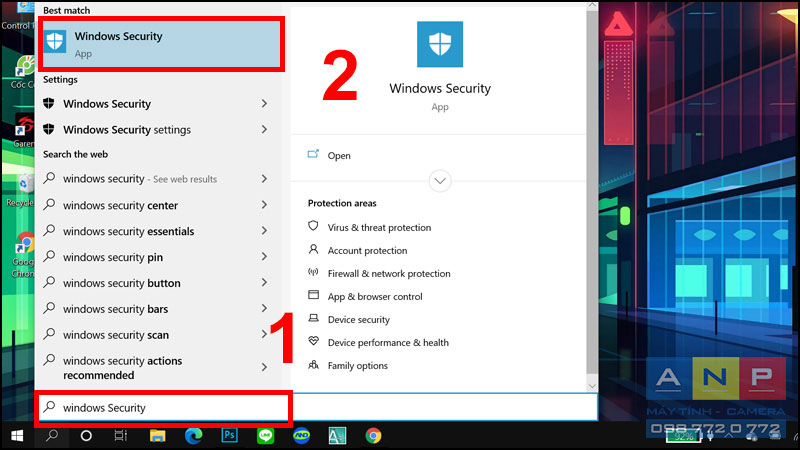Click magnifier icon beside 'windows security scan'
800x450 pixels.
(49, 334)
